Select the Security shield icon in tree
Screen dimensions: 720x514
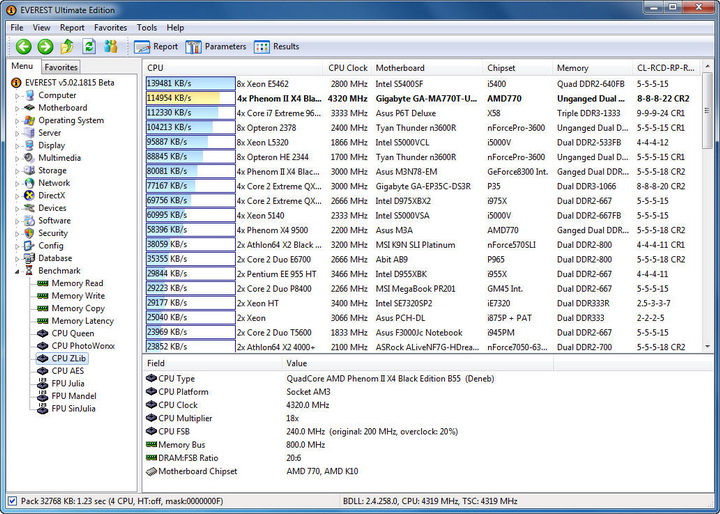[30, 233]
